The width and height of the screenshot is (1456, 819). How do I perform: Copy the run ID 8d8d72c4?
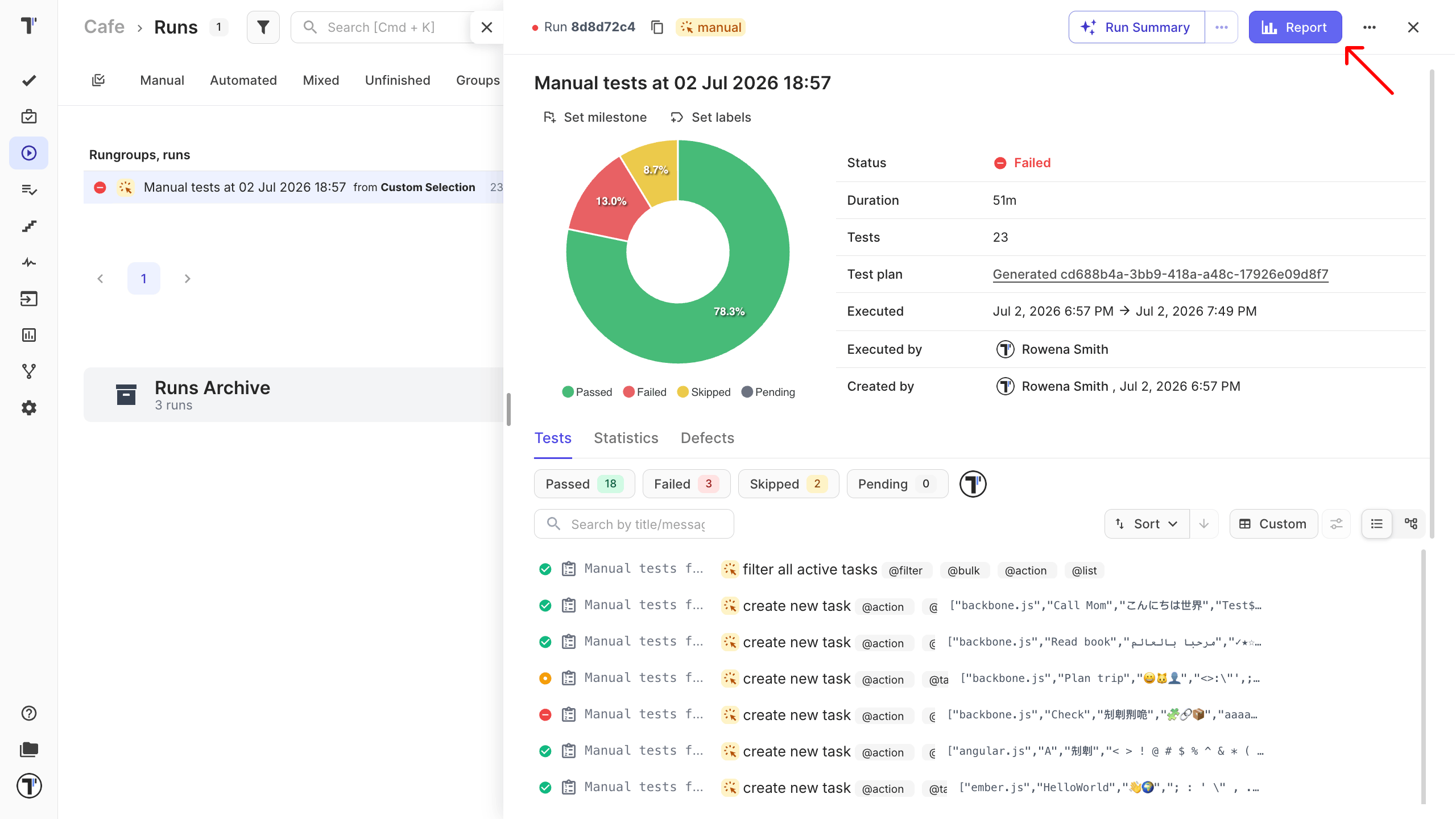pos(657,27)
